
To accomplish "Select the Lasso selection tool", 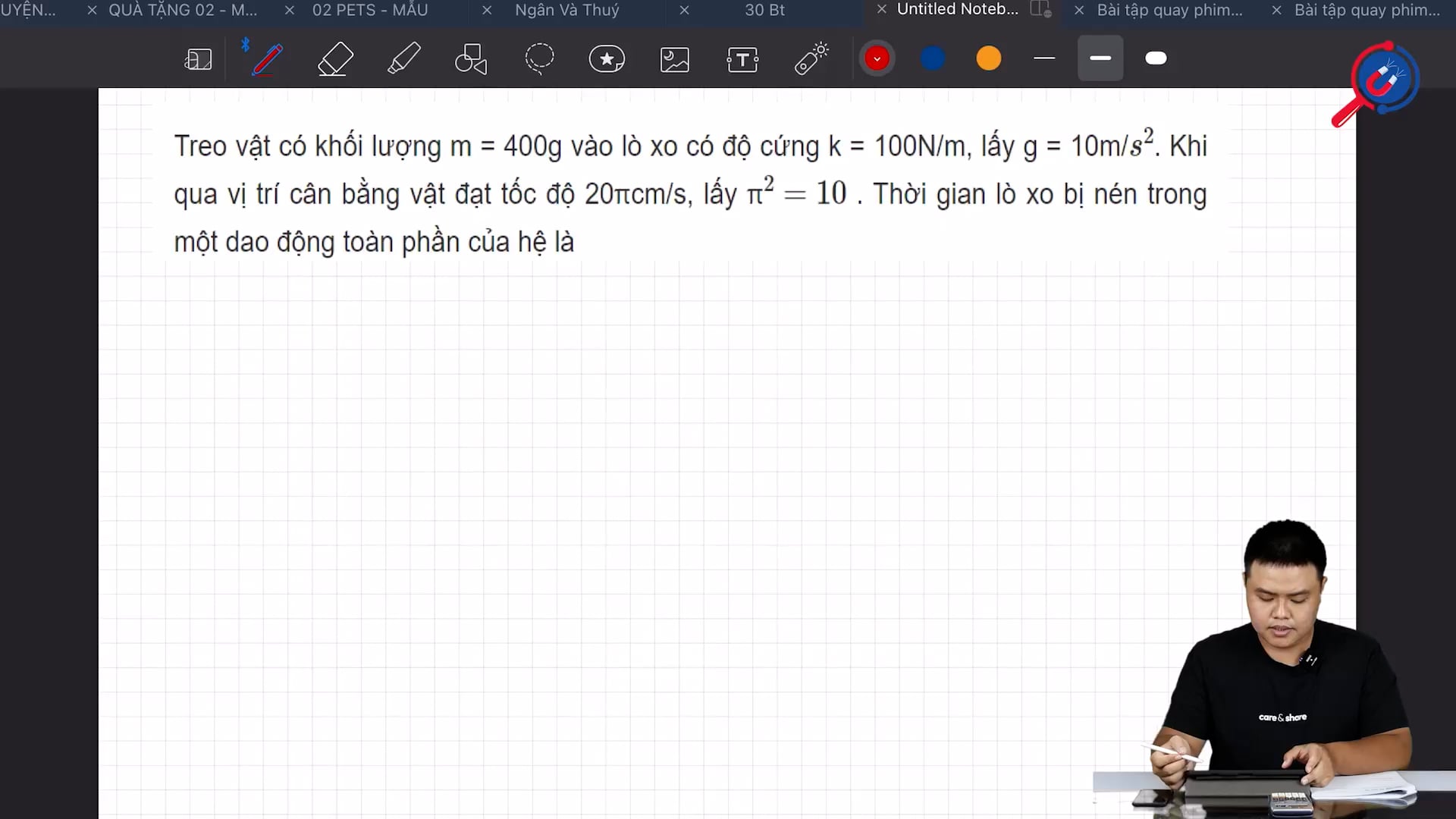I will pos(539,59).
